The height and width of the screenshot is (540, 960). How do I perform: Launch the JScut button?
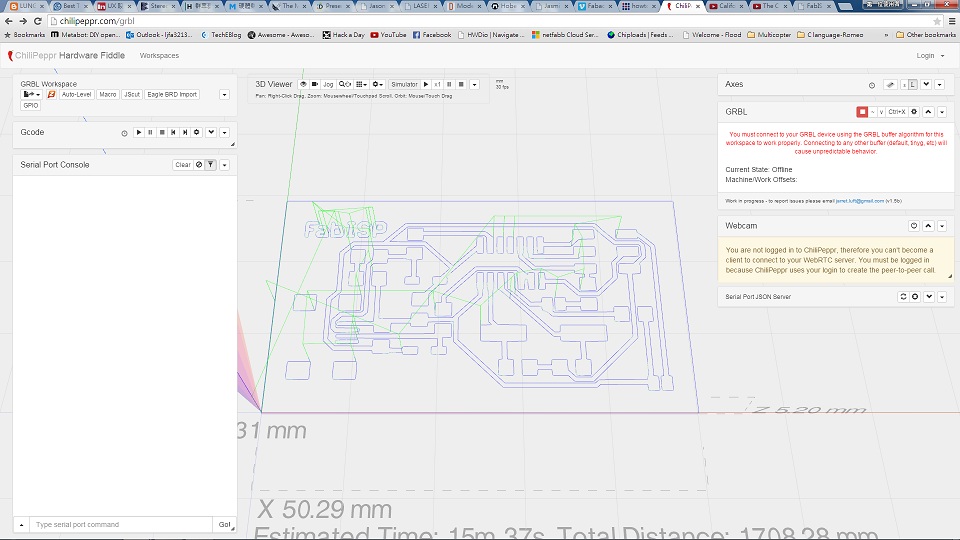click(x=132, y=94)
